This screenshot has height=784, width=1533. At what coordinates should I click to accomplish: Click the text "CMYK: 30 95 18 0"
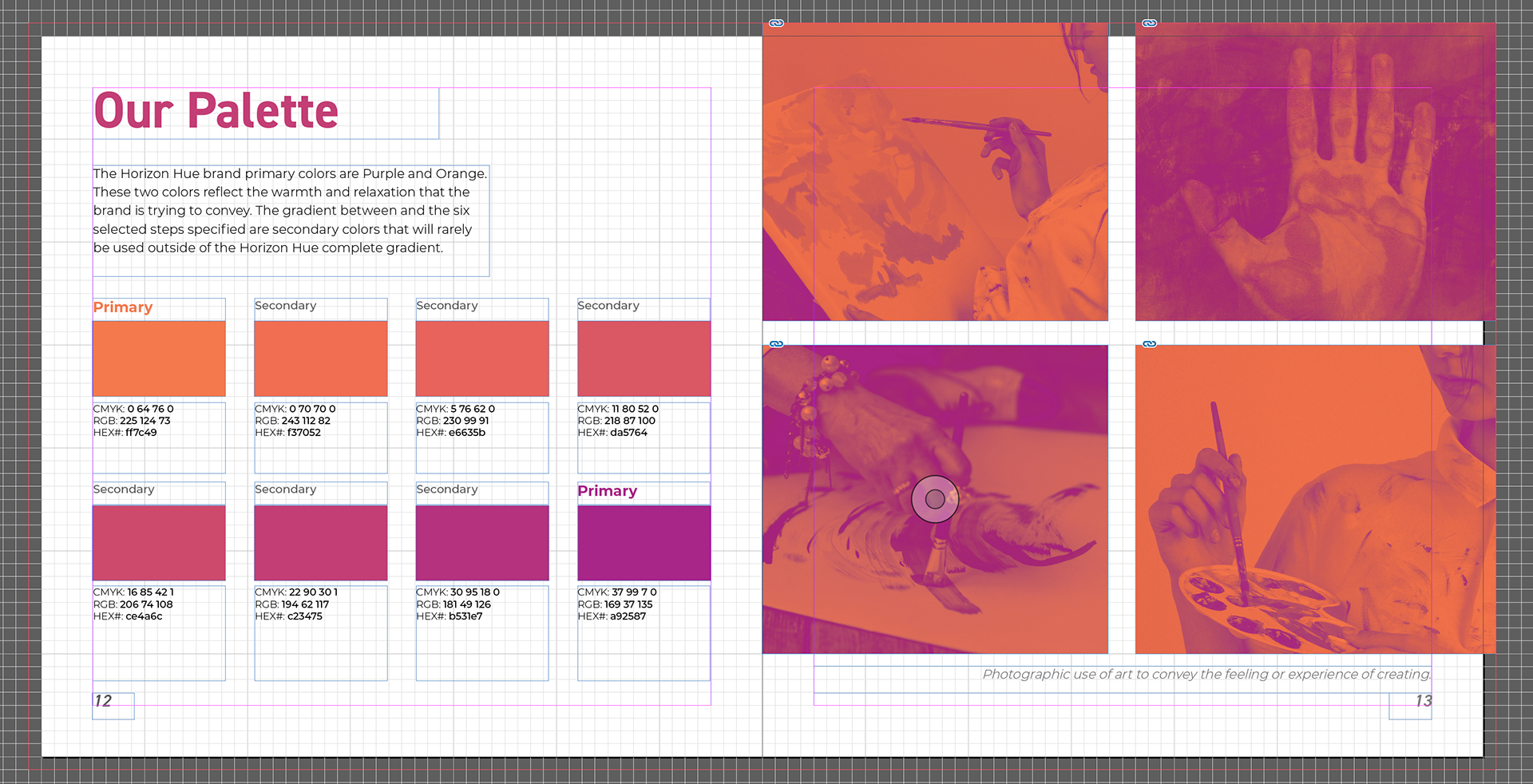click(x=458, y=592)
